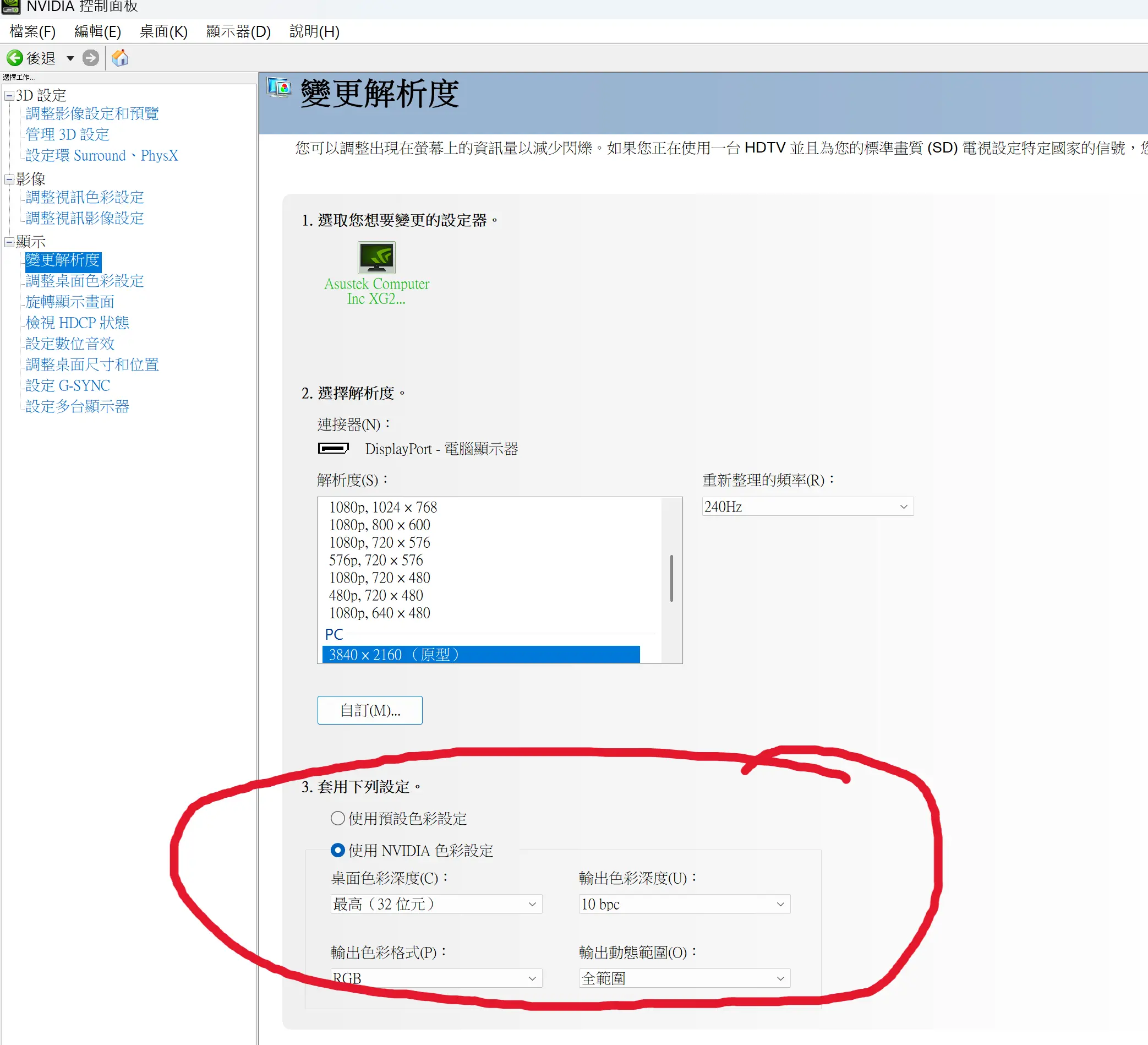Screen dimensions: 1148x1045
Task: Open 管理 3D 設定 page
Action: click(x=67, y=134)
